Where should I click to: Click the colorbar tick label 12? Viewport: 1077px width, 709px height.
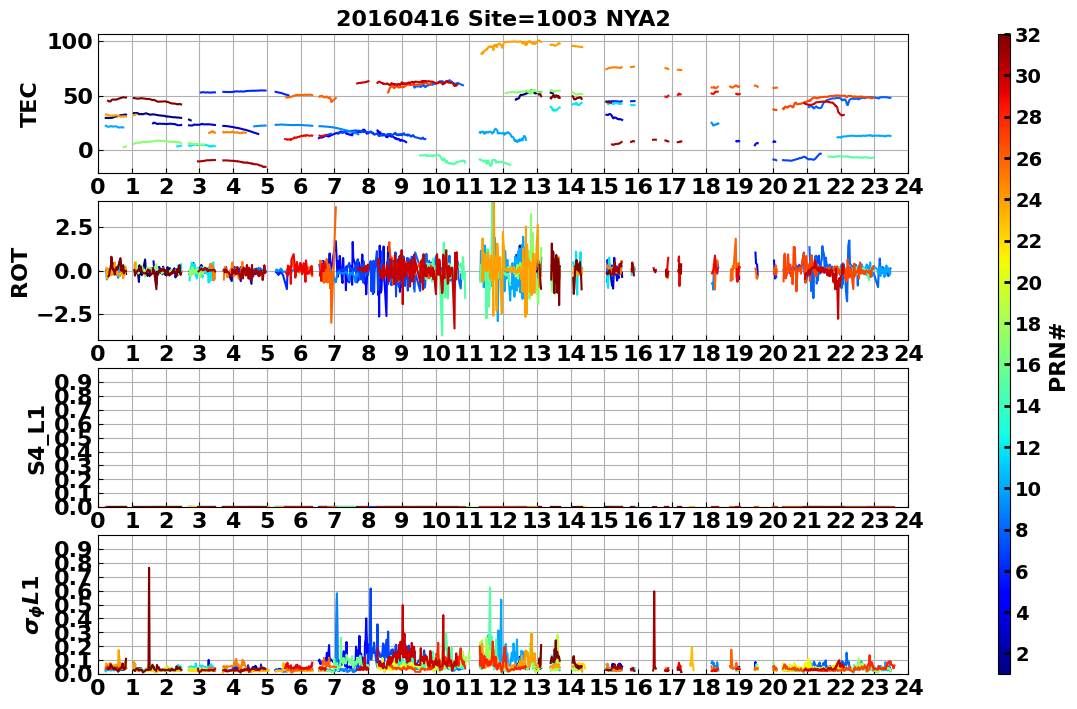coord(1028,447)
